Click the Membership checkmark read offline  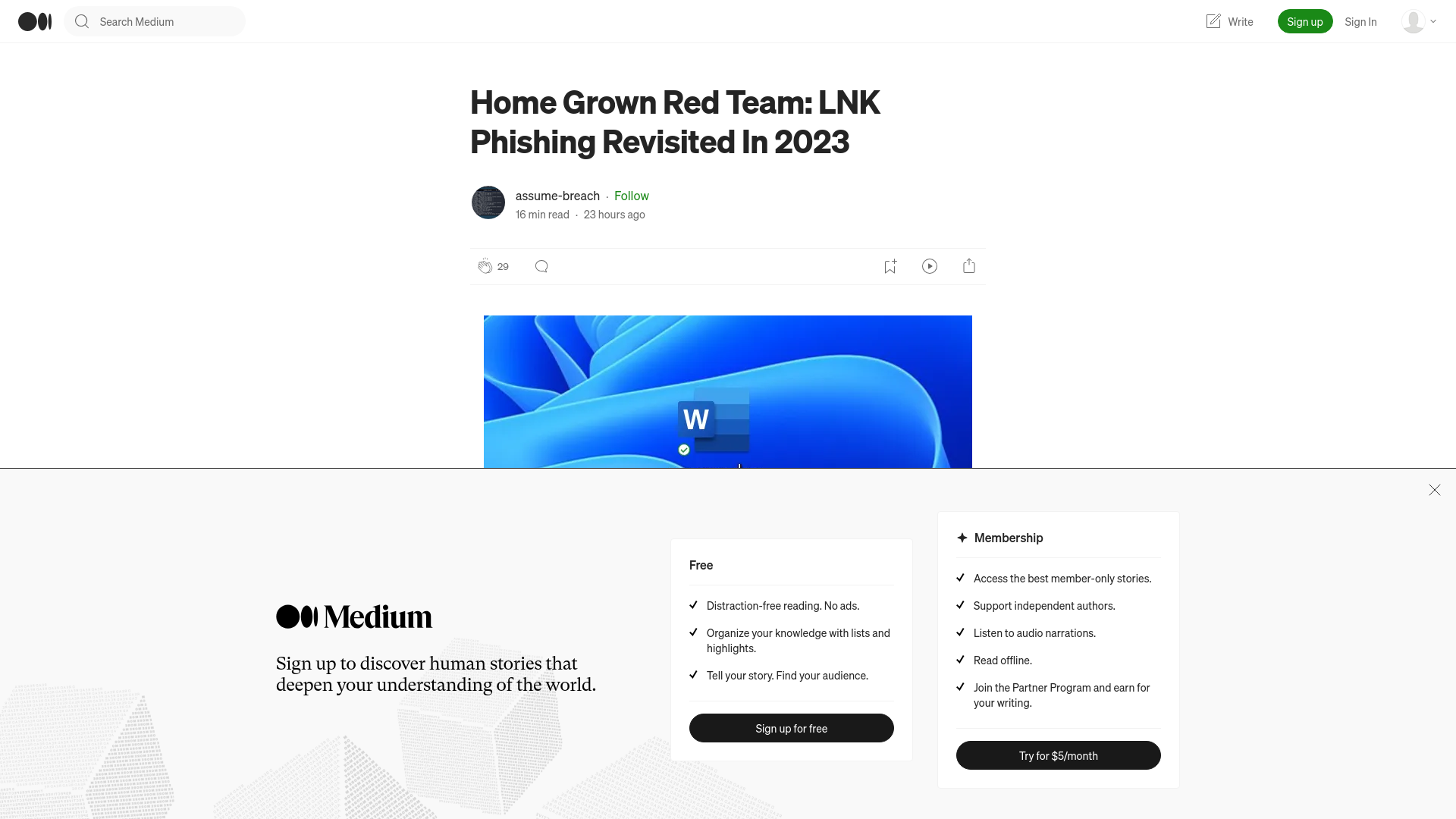960,659
